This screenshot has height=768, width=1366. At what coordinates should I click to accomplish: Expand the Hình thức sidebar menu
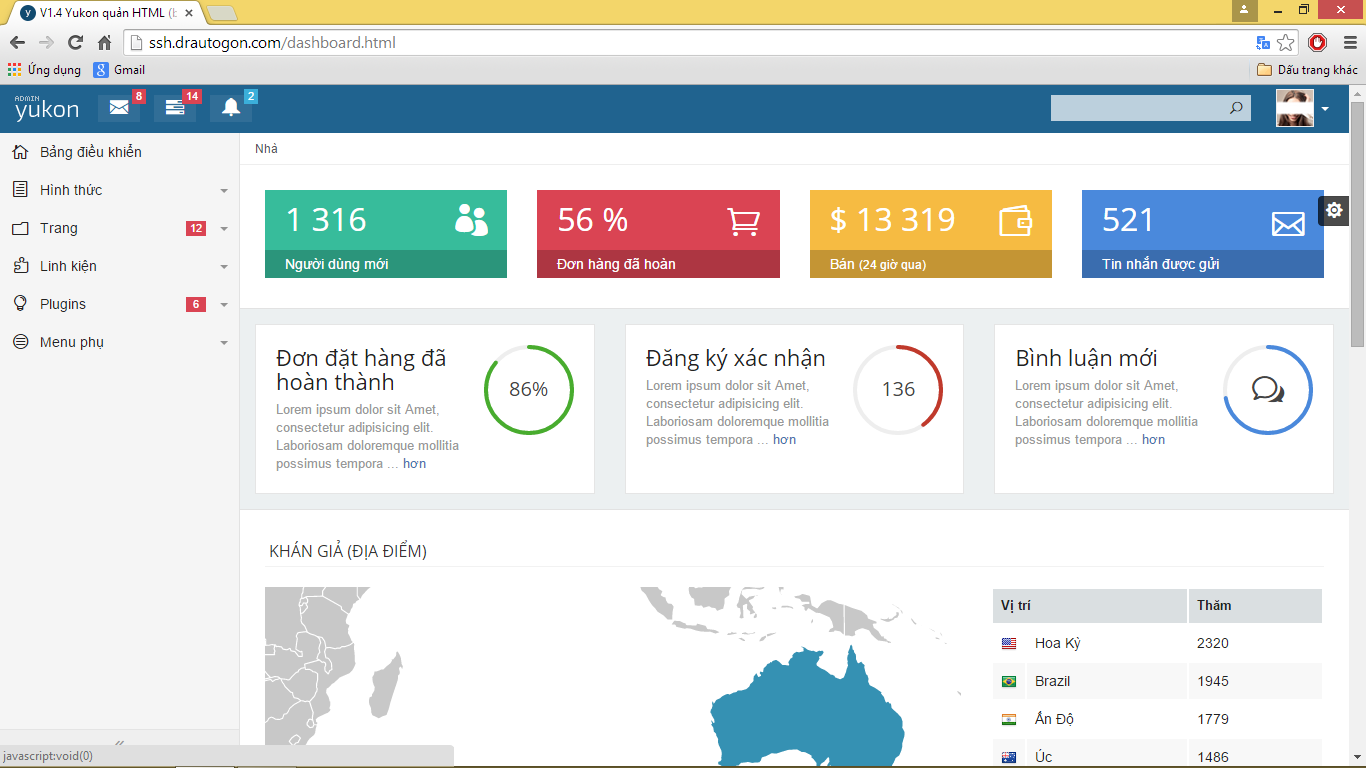(70, 190)
